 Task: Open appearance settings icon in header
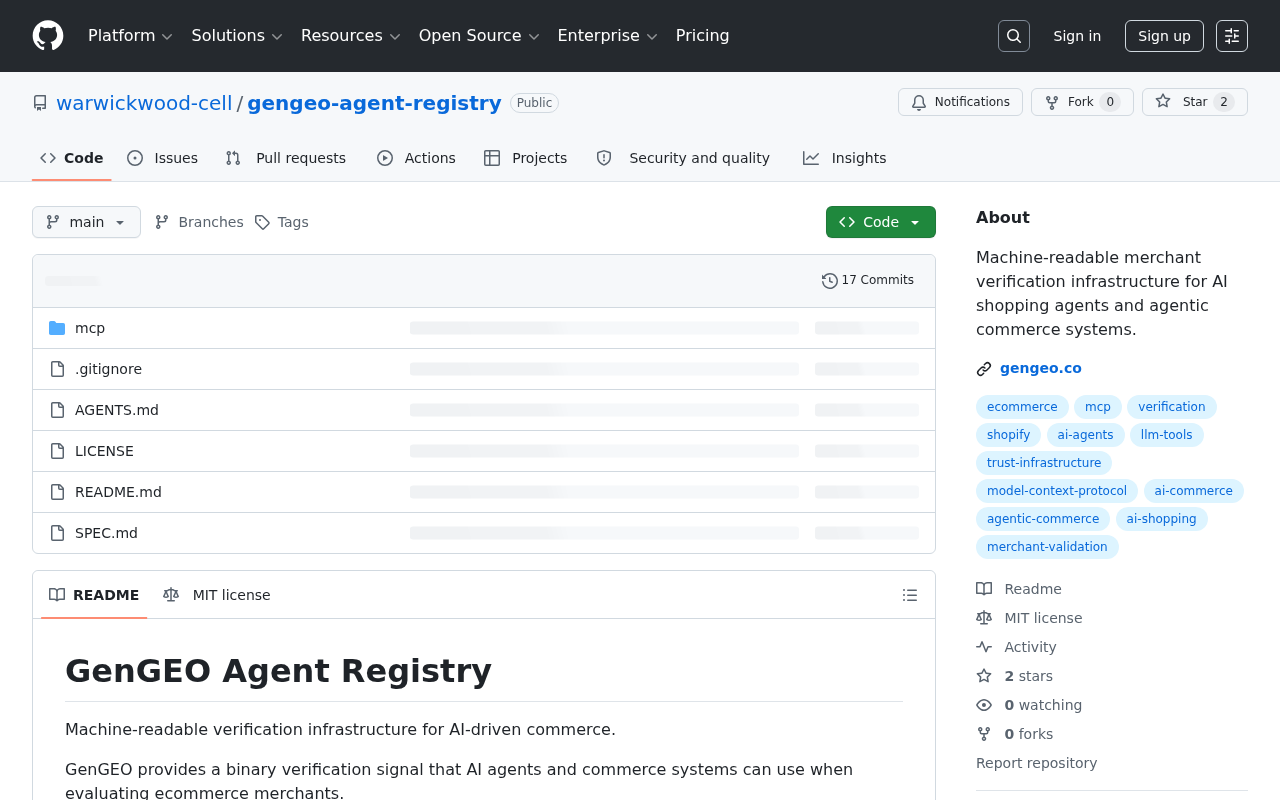pos(1232,36)
